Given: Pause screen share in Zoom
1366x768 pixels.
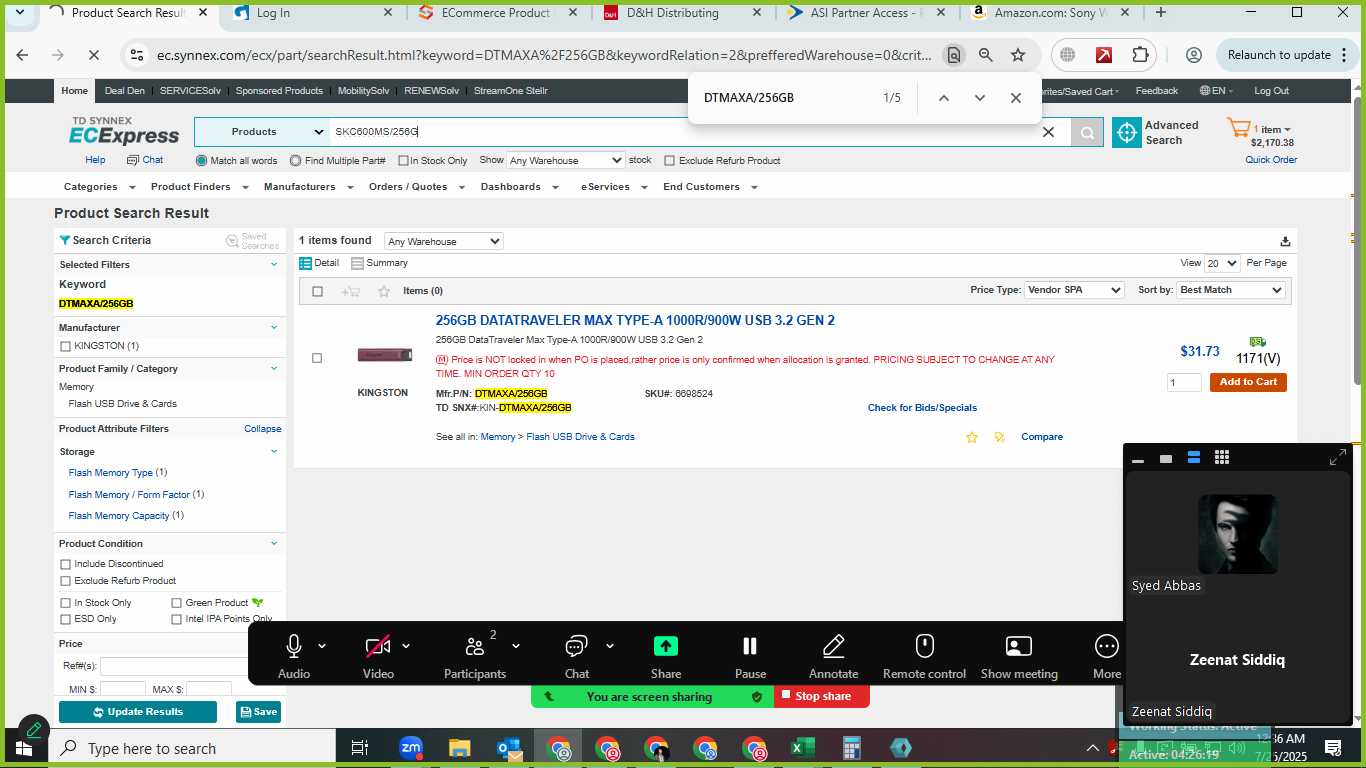Looking at the screenshot, I should click(750, 655).
